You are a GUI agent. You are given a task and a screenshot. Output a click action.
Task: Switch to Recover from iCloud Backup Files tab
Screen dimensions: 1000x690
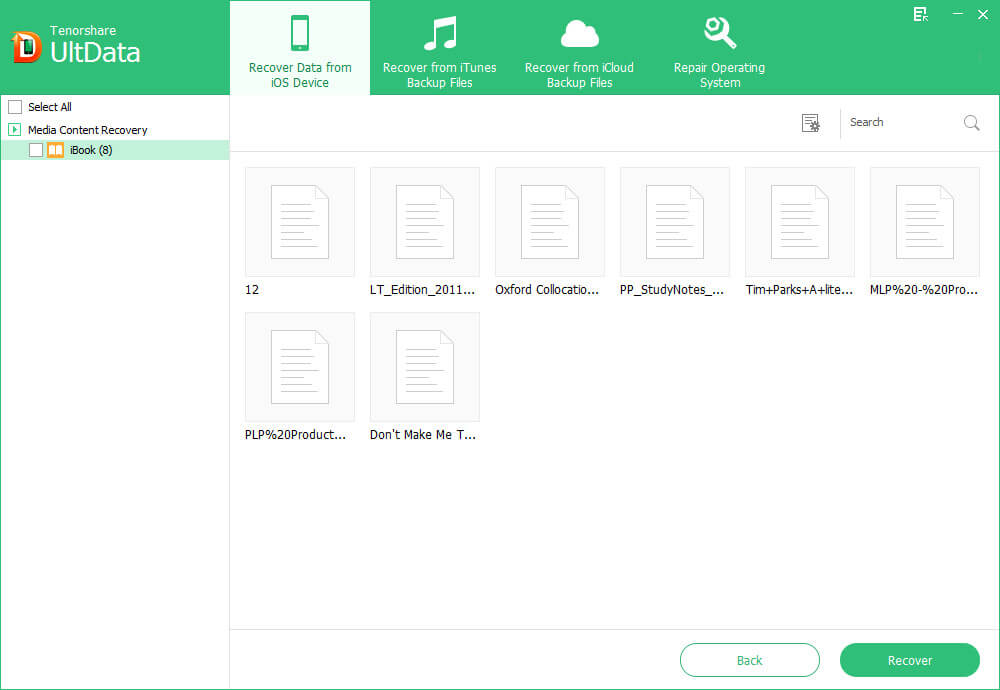pyautogui.click(x=579, y=48)
